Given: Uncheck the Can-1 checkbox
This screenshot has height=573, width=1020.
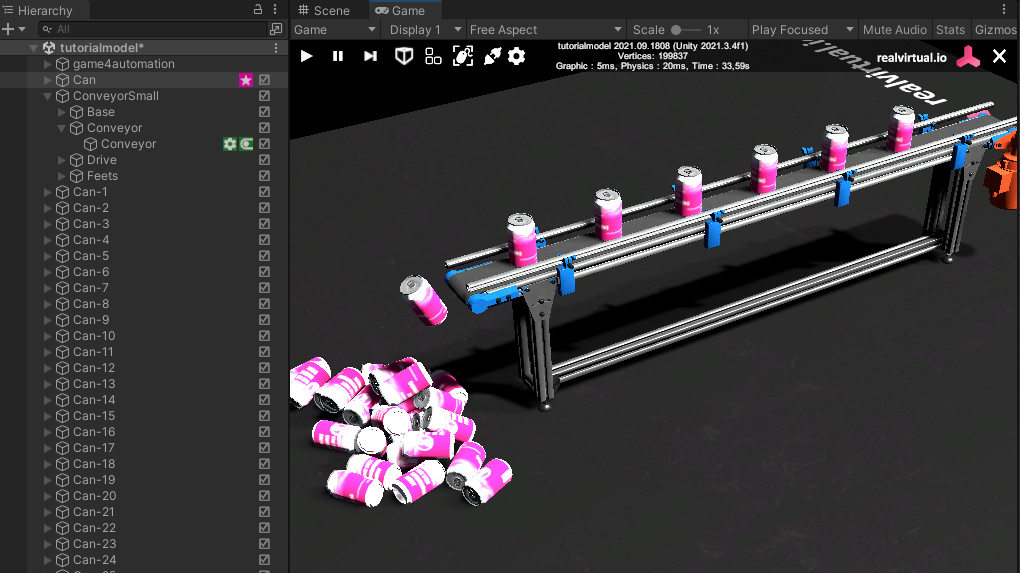Looking at the screenshot, I should (x=265, y=192).
